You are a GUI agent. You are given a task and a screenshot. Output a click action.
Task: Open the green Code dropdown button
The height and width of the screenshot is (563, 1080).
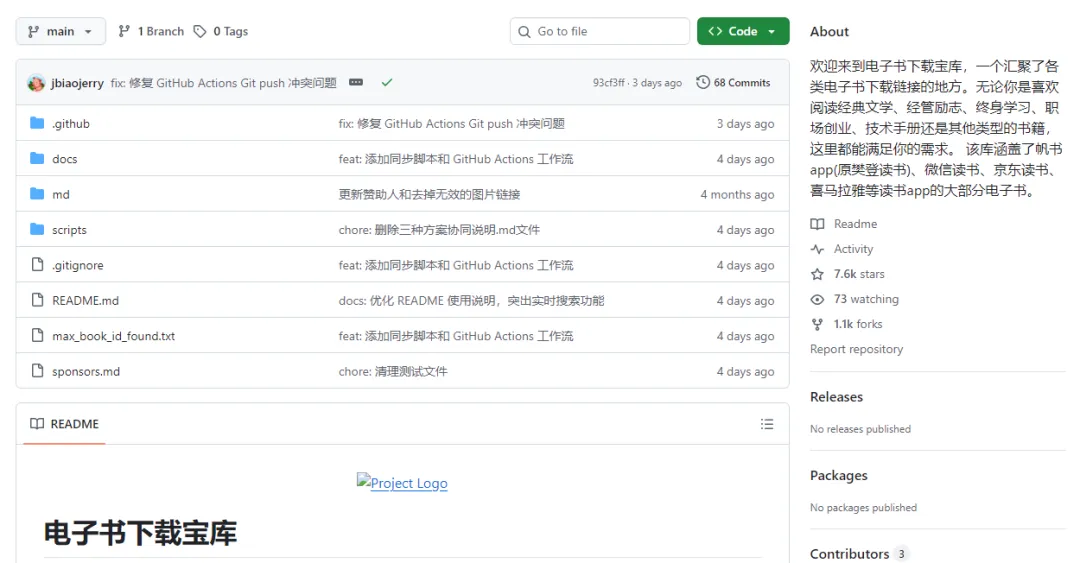coord(743,31)
